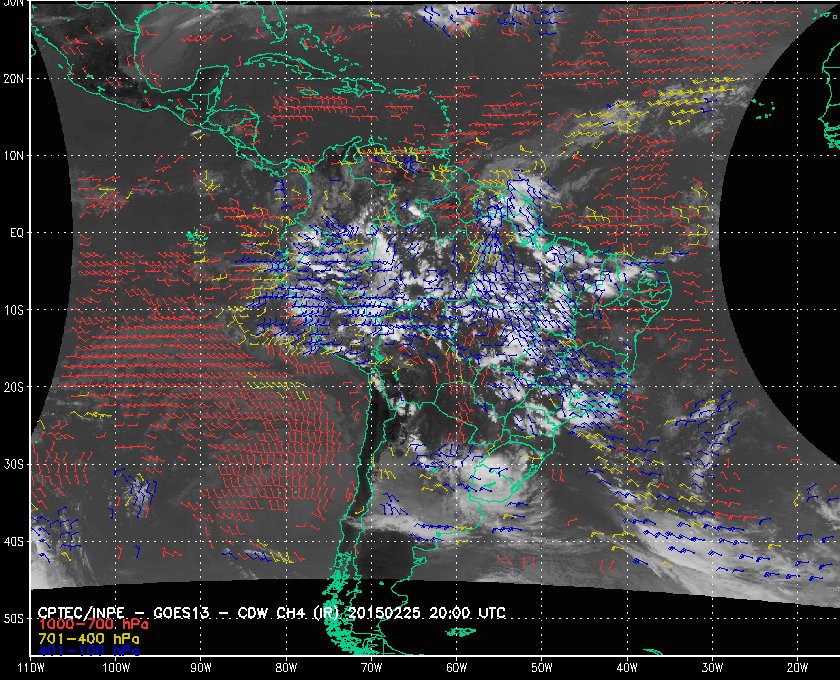The height and width of the screenshot is (680, 840).
Task: Click the EQ equator axis label
Action: 15,232
